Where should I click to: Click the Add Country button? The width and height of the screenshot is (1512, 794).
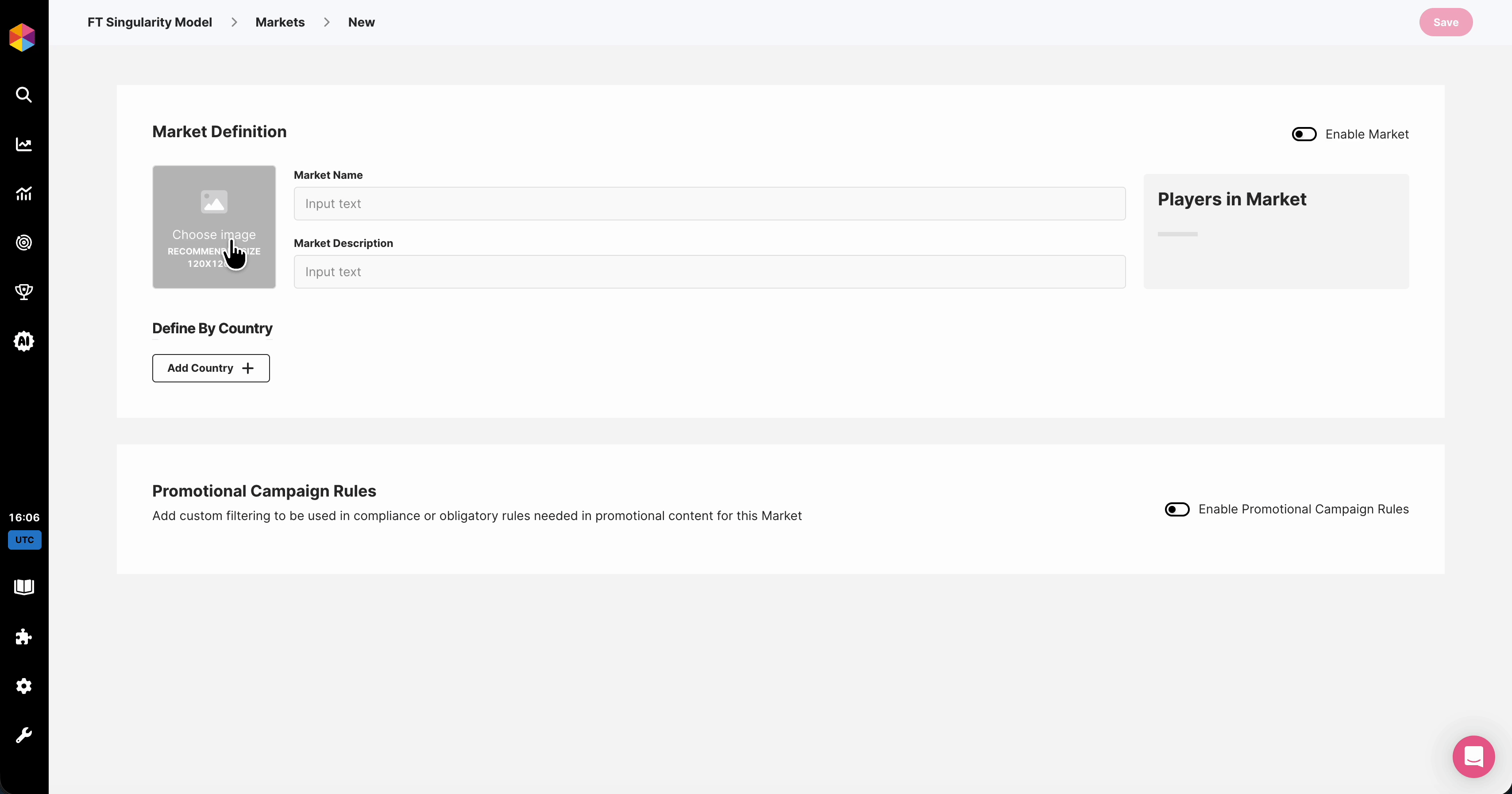[x=211, y=368]
